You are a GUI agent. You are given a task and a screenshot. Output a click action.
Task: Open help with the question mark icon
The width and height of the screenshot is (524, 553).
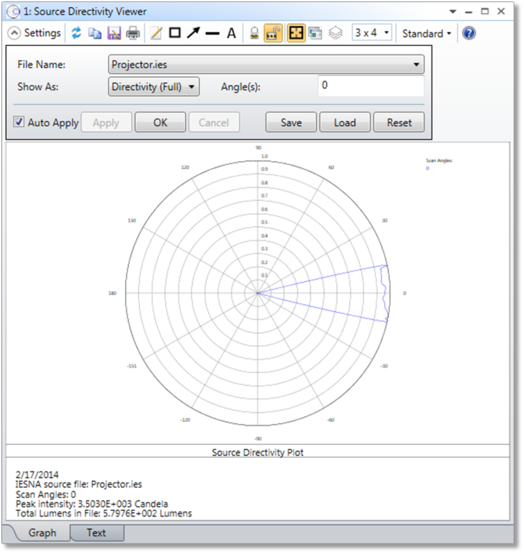click(469, 33)
